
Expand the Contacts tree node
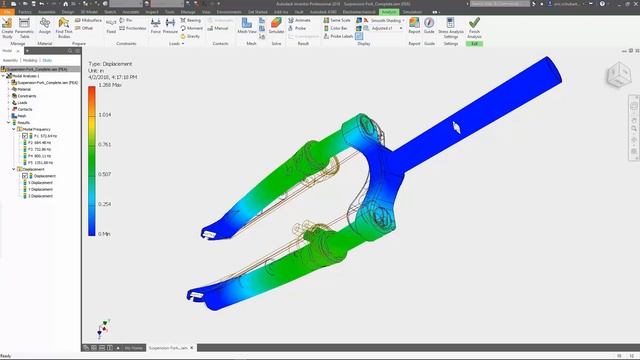pyautogui.click(x=9, y=109)
